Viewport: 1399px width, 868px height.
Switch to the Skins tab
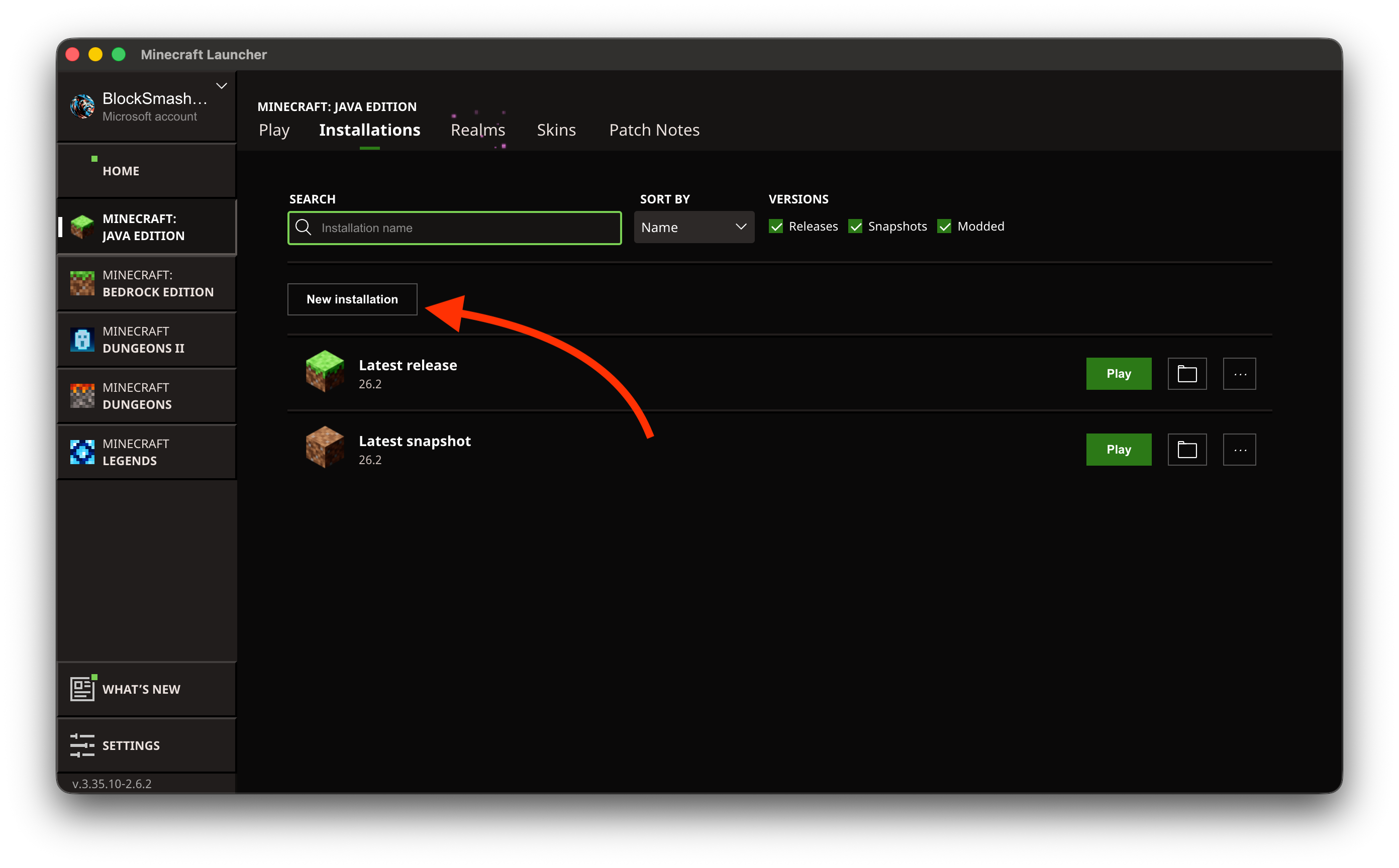pyautogui.click(x=556, y=130)
